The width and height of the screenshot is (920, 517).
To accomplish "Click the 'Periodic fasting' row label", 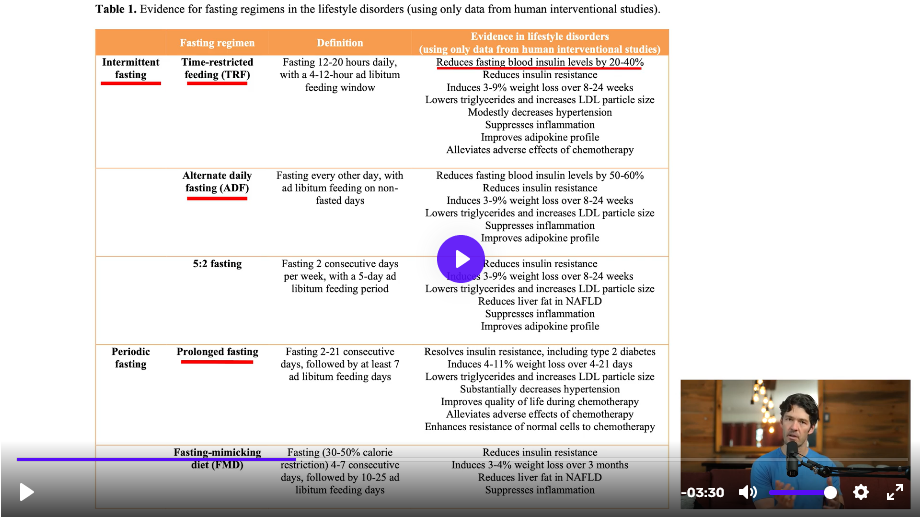I will [x=130, y=358].
